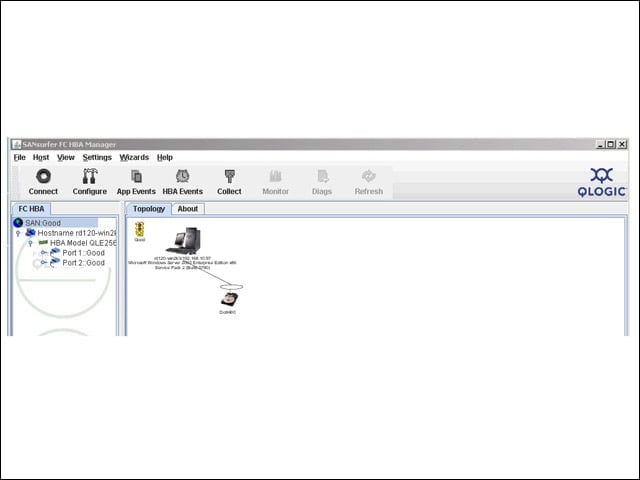Click the HBA Model adapter card icon

coord(43,242)
